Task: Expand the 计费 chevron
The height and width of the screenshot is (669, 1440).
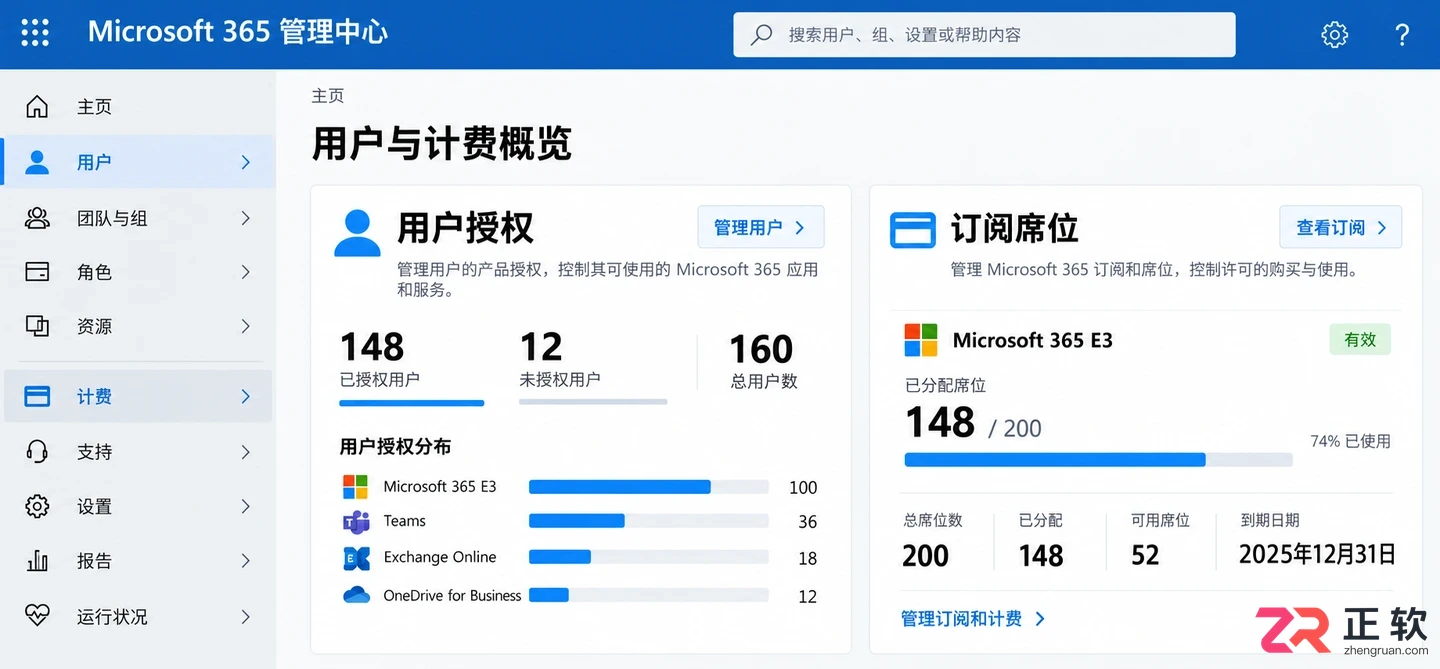Action: coord(246,397)
